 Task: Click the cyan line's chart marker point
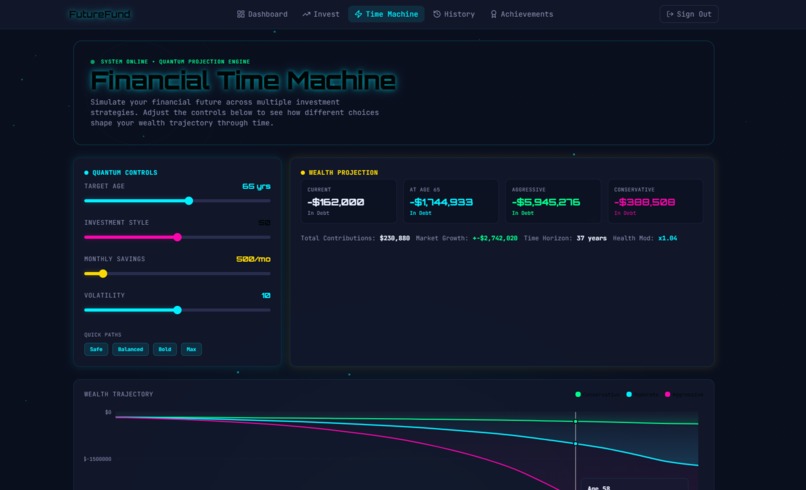tap(575, 443)
